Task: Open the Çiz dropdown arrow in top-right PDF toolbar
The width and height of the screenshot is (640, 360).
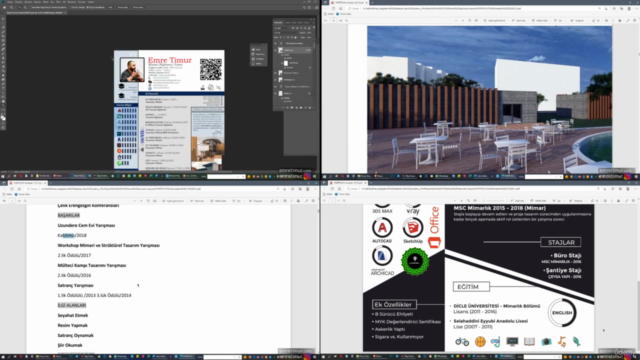Action: coord(565,20)
